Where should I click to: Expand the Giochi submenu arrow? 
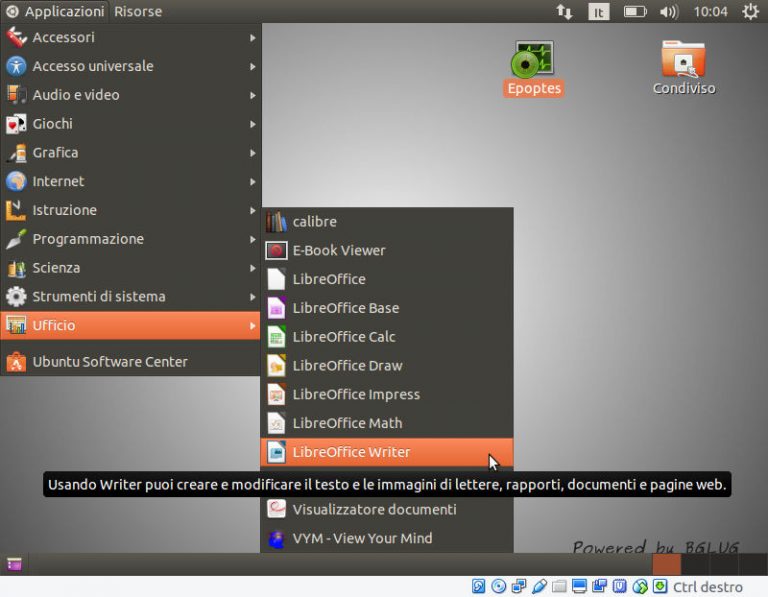coord(252,124)
